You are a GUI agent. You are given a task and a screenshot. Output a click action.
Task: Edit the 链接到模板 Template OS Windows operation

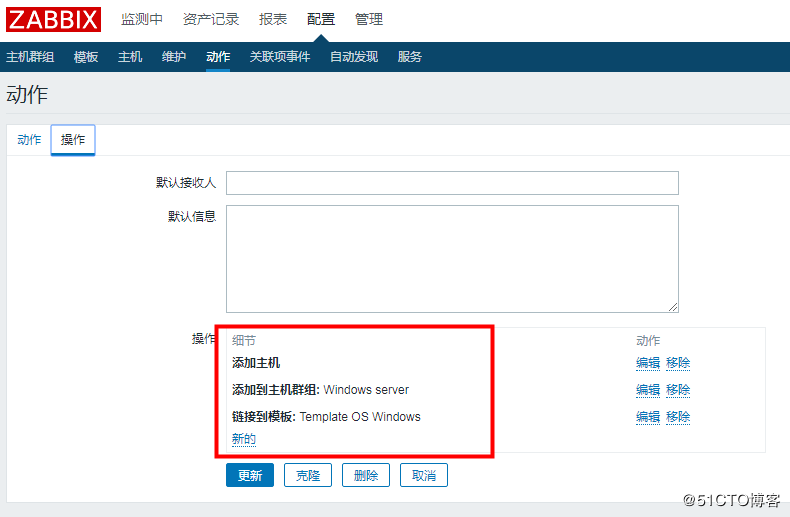click(648, 417)
